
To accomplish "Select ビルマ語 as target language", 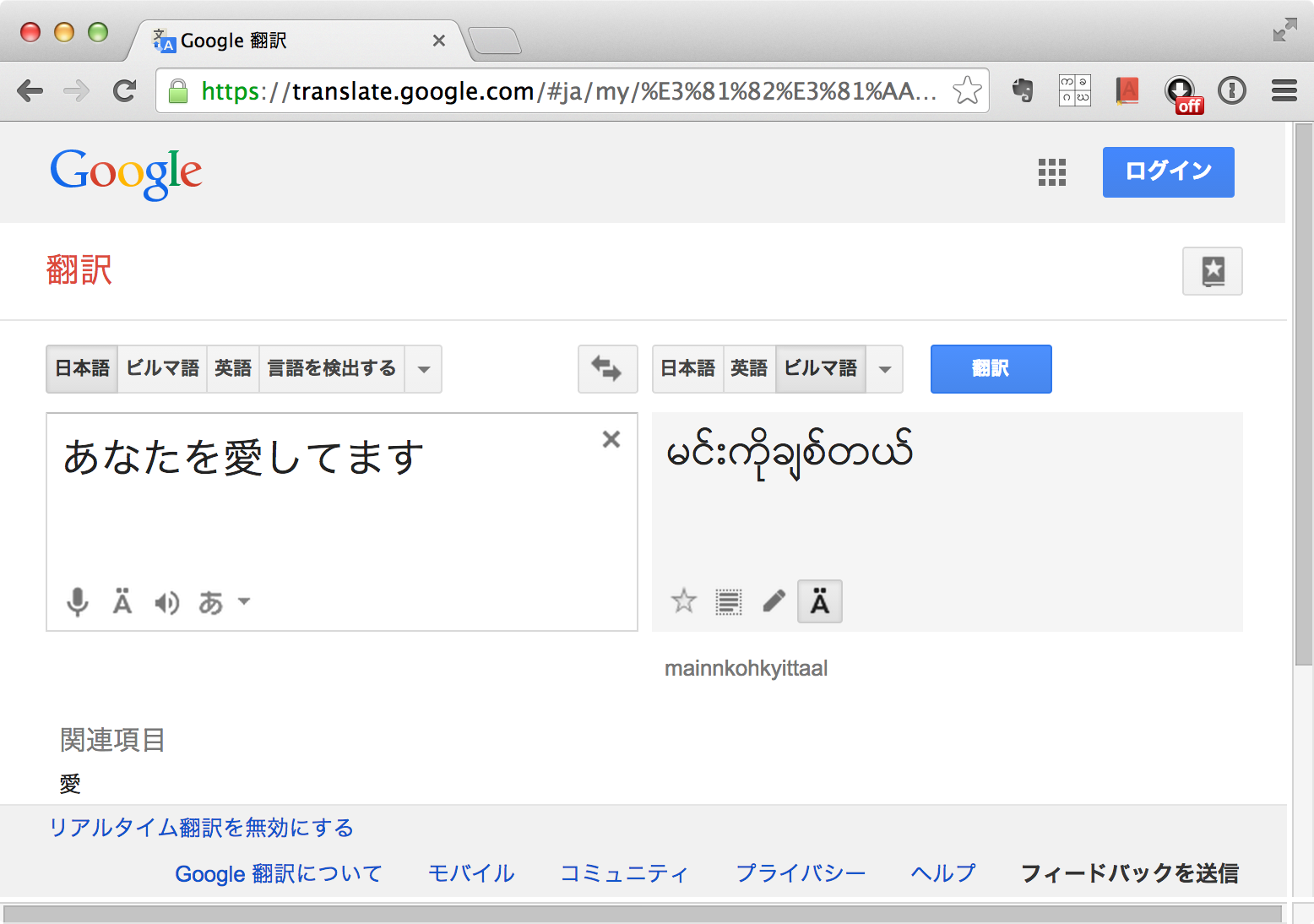I will click(820, 369).
